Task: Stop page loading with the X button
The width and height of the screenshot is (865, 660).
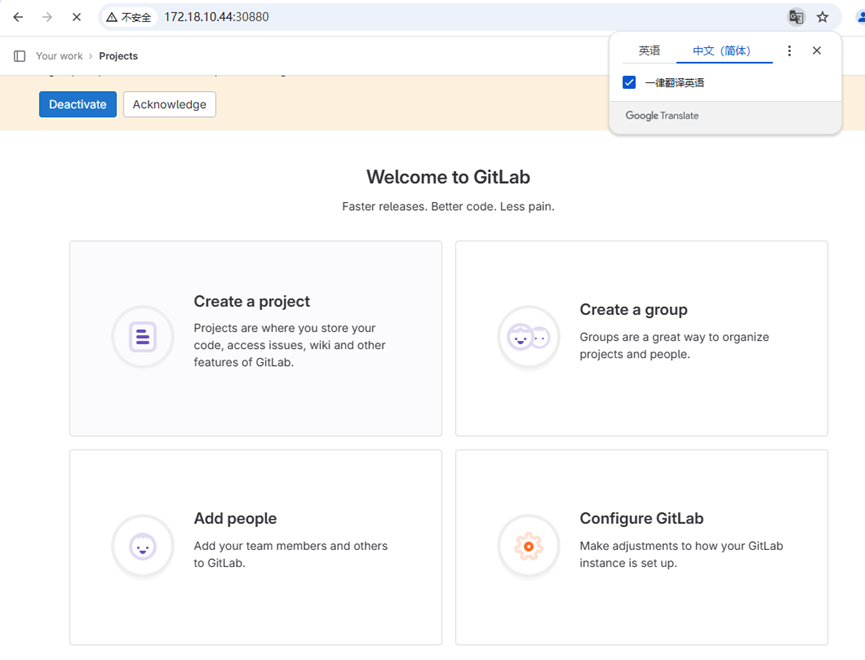Action: (x=77, y=17)
